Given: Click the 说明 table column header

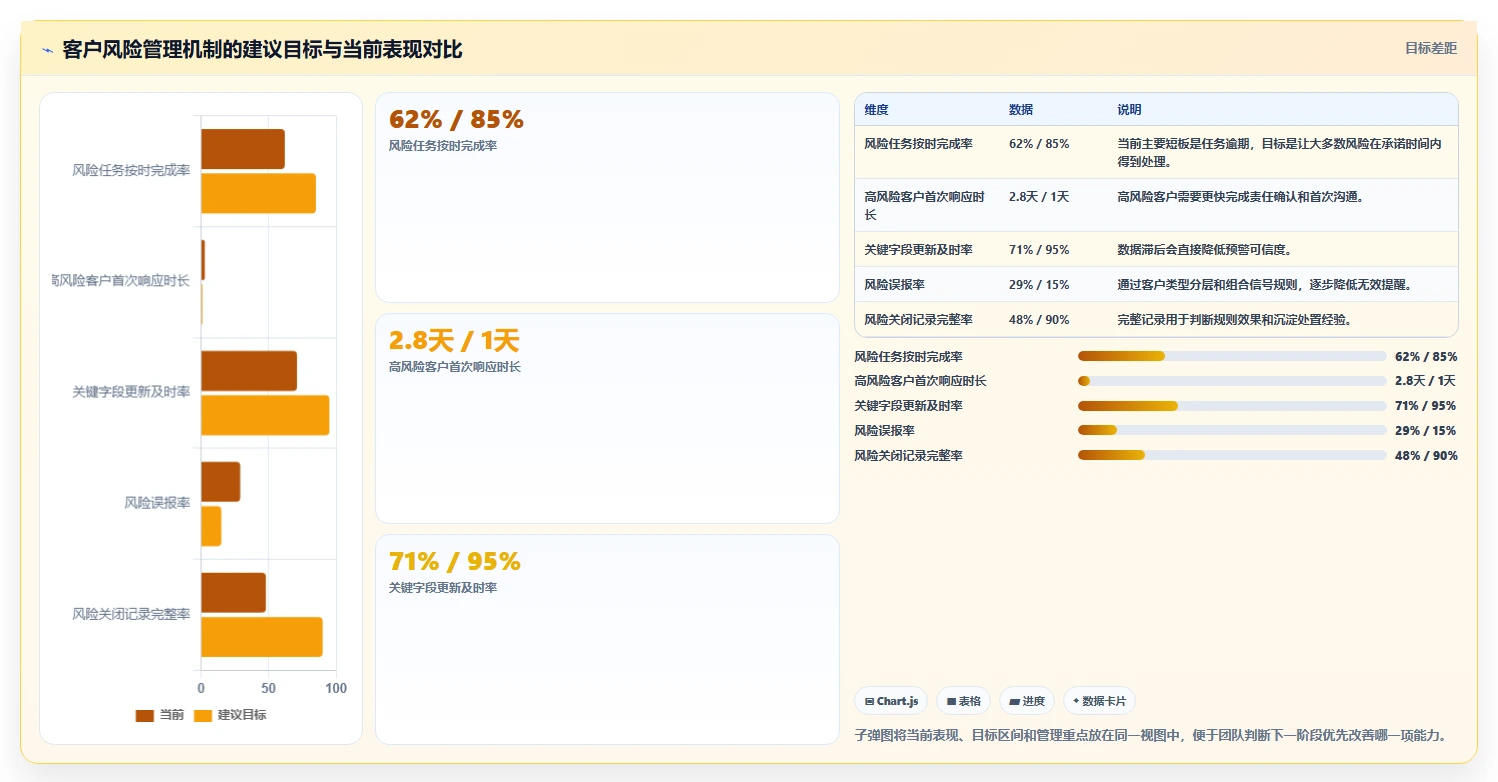Looking at the screenshot, I should [x=1129, y=110].
